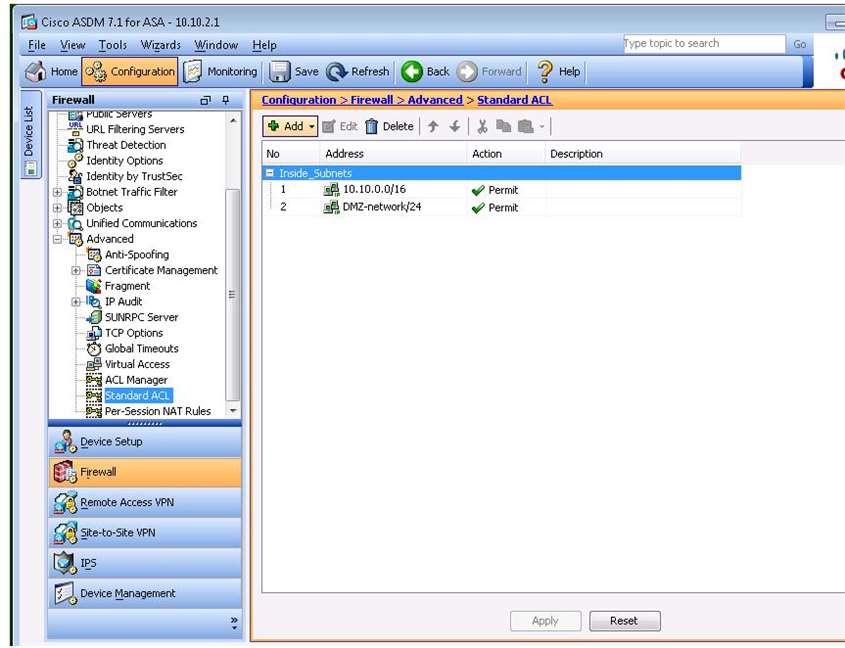The width and height of the screenshot is (845, 648).
Task: Expand the Certificate Management tree node
Action: click(x=77, y=271)
